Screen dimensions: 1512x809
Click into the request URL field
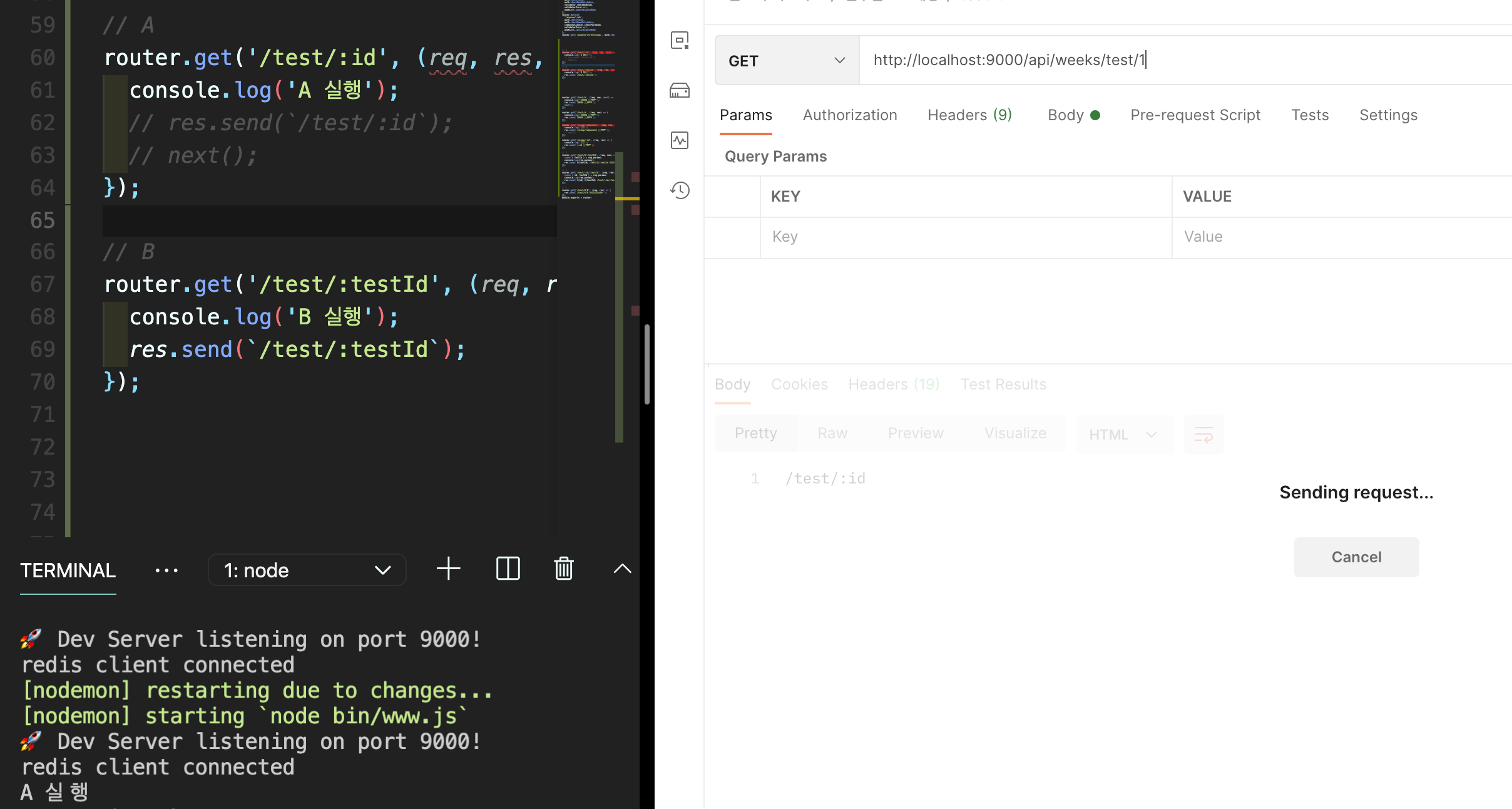pyautogui.click(x=1185, y=61)
